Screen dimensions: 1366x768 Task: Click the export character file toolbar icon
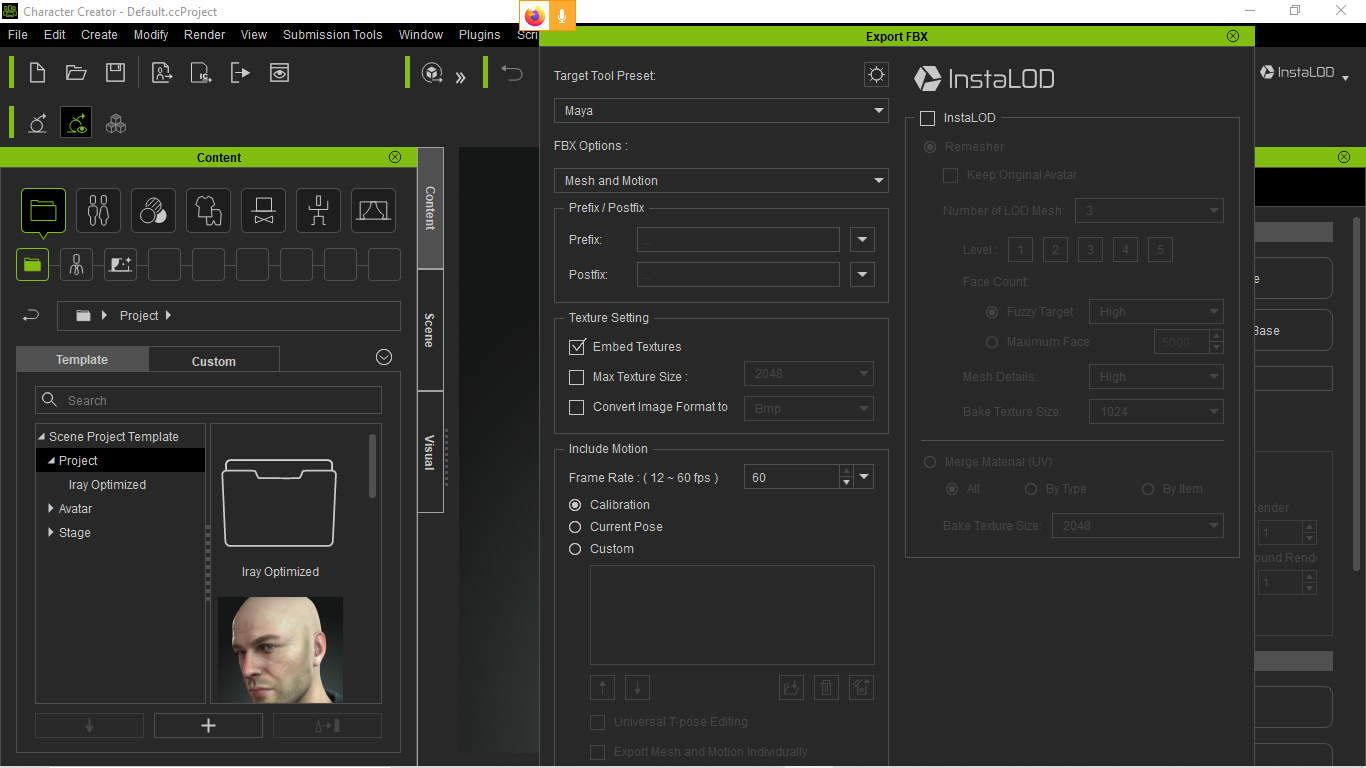162,72
